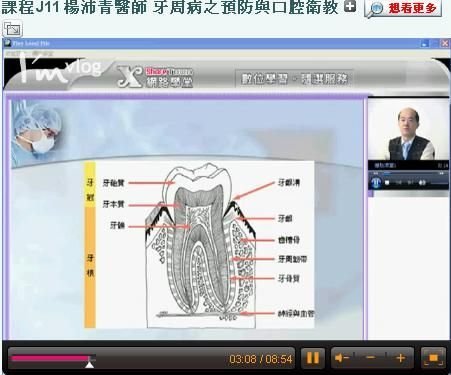Click the 牙本質 label on the diagram
Image resolution: width=451 pixels, height=375 pixels.
[x=113, y=204]
